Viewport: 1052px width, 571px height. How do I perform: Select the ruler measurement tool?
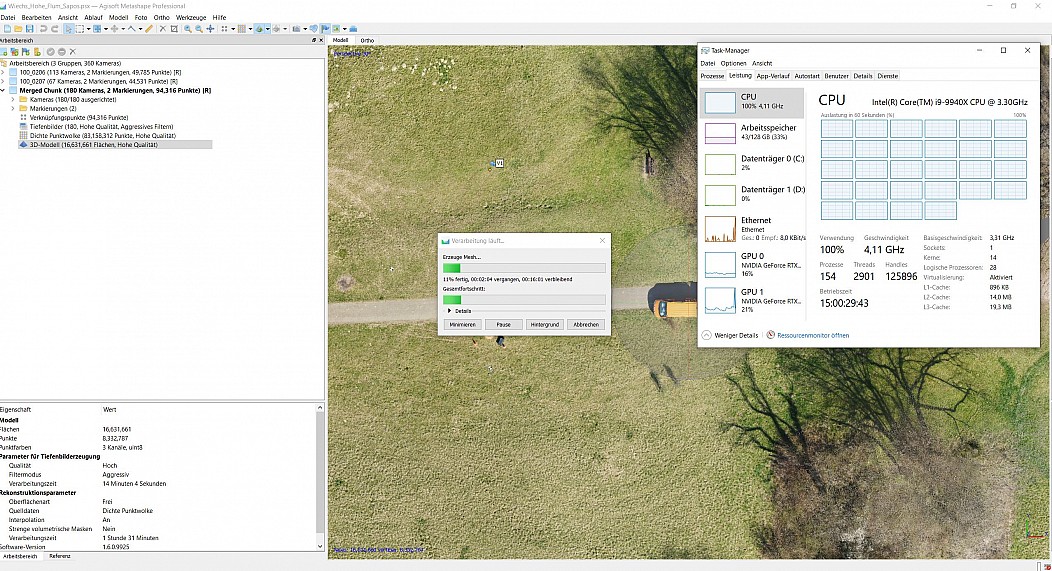148,28
